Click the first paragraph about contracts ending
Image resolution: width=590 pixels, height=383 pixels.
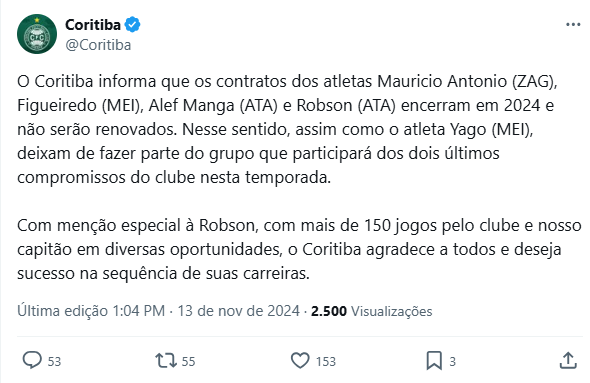[x=287, y=129]
